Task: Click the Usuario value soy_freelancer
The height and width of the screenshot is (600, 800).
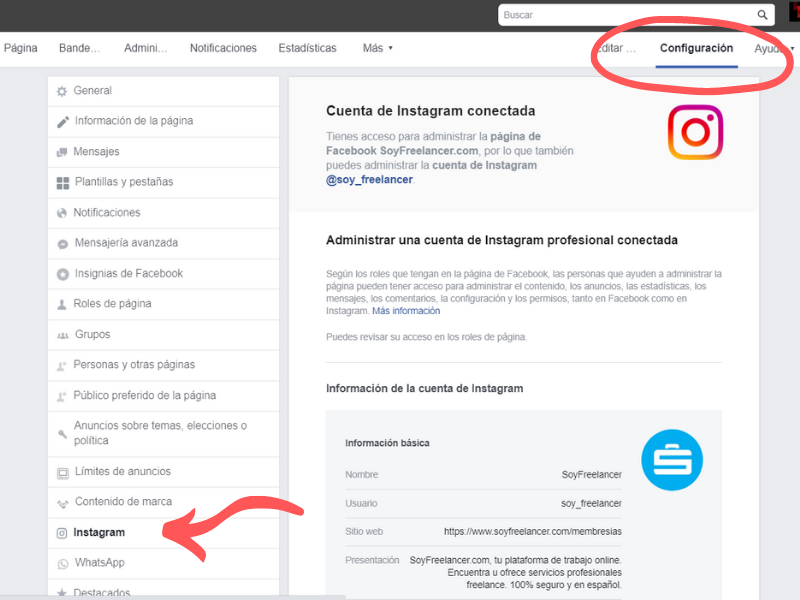Action: pyautogui.click(x=591, y=504)
